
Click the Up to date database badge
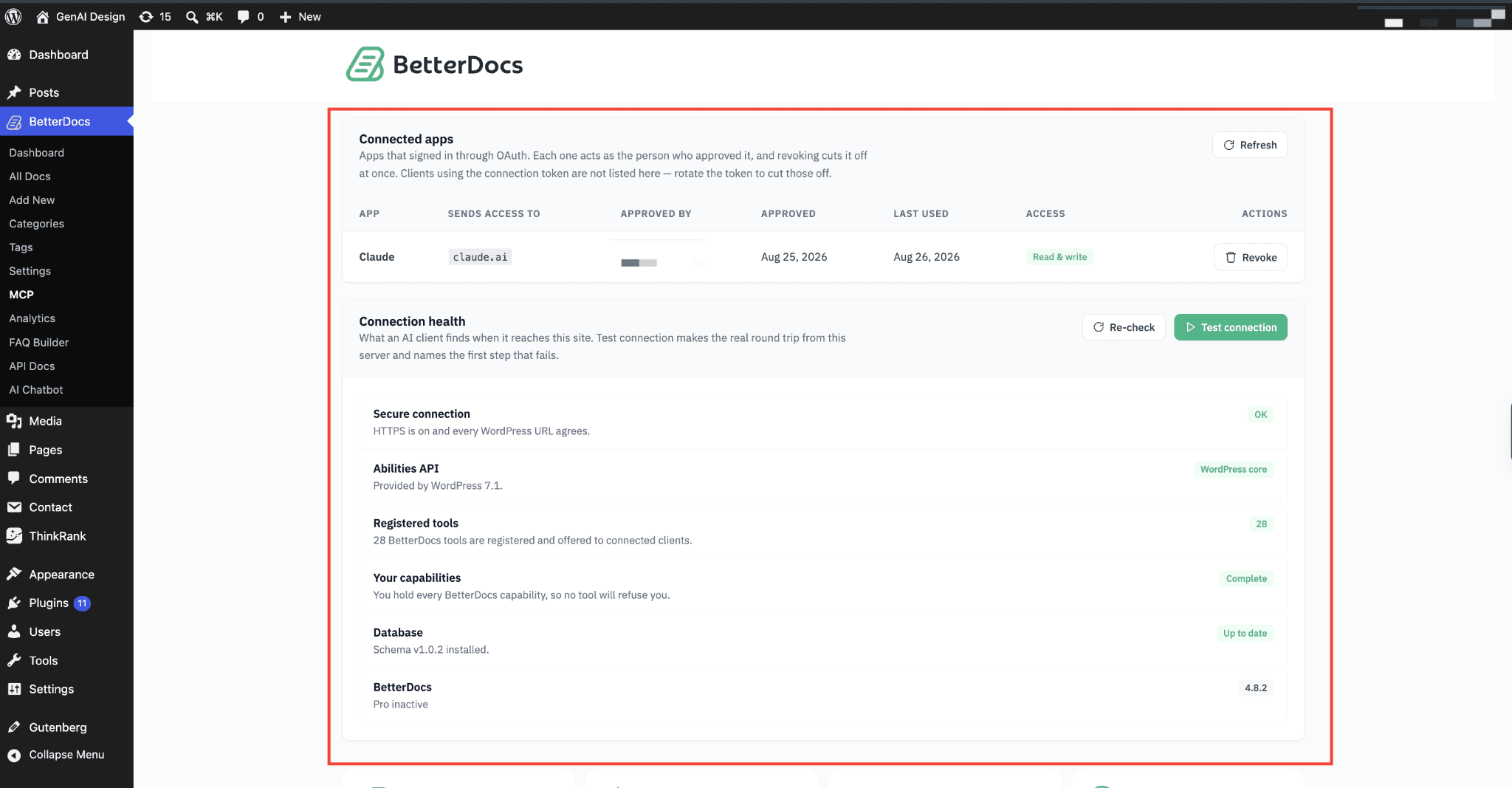1245,633
